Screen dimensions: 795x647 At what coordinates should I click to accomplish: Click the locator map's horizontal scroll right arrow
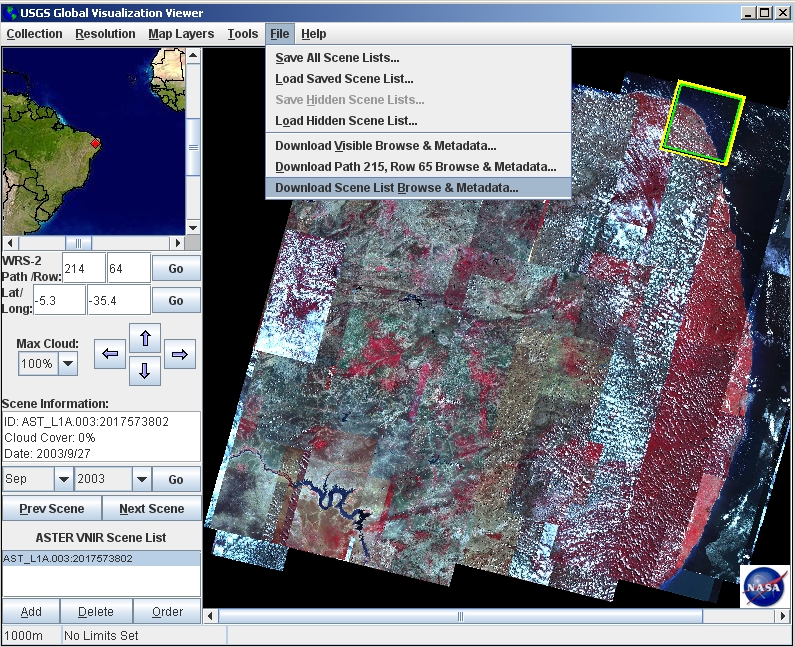177,243
